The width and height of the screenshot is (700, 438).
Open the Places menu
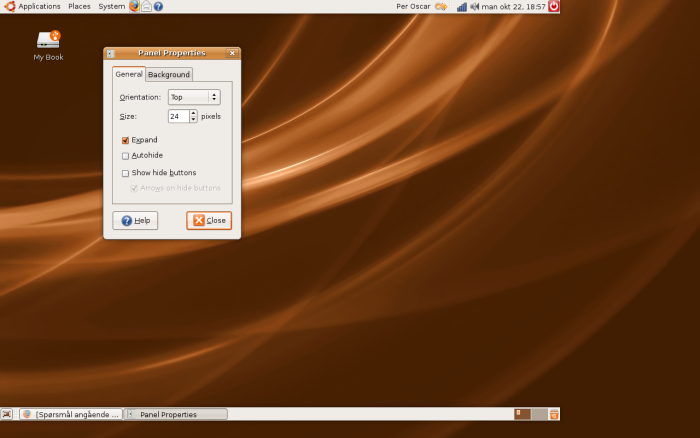point(79,6)
